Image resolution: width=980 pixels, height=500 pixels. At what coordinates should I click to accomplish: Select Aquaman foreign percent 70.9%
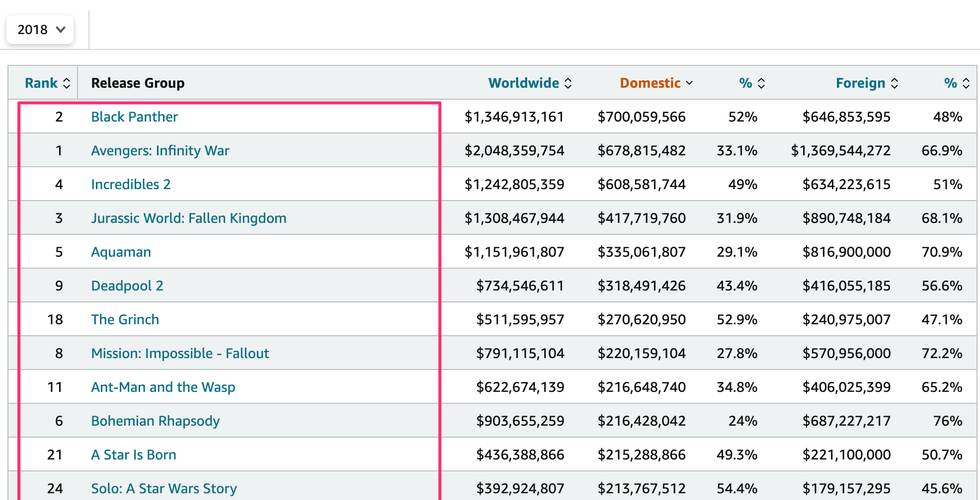942,252
